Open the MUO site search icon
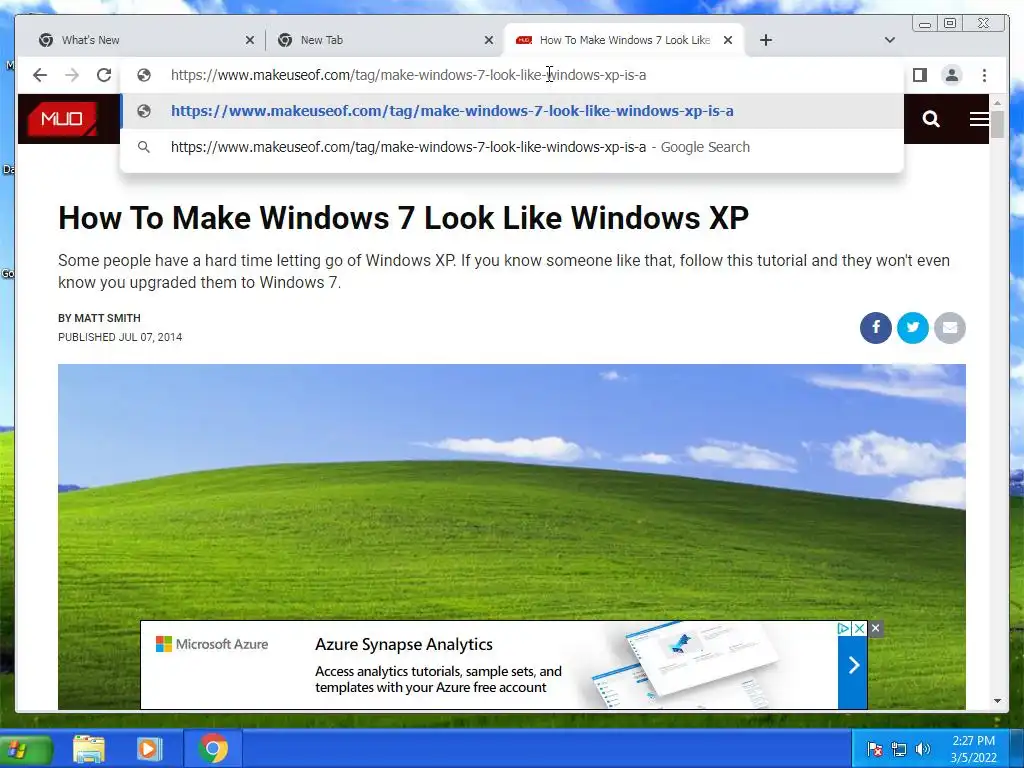 click(x=931, y=119)
